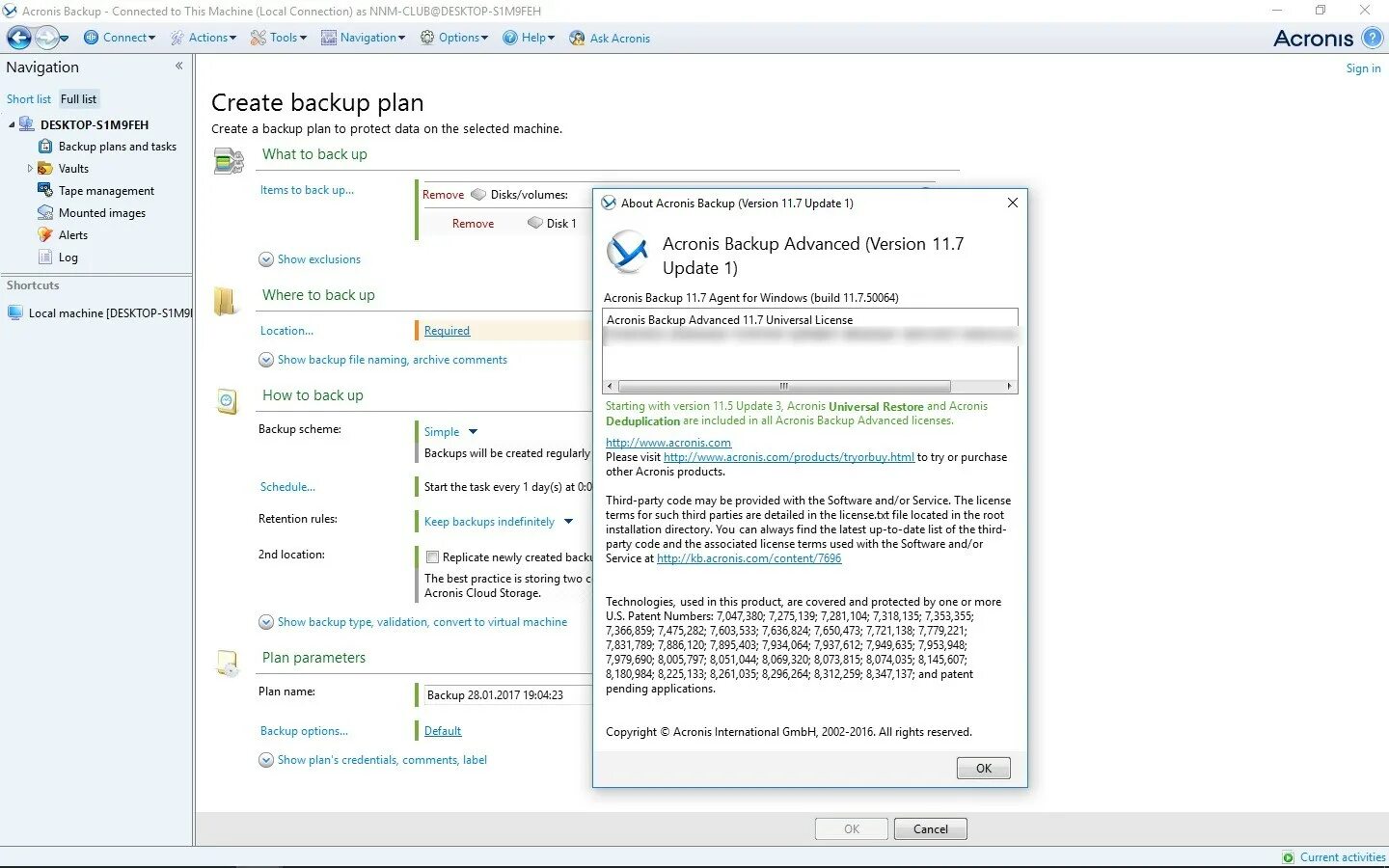Viewport: 1389px width, 868px height.
Task: Go back with the blue Back arrow
Action: [19, 38]
